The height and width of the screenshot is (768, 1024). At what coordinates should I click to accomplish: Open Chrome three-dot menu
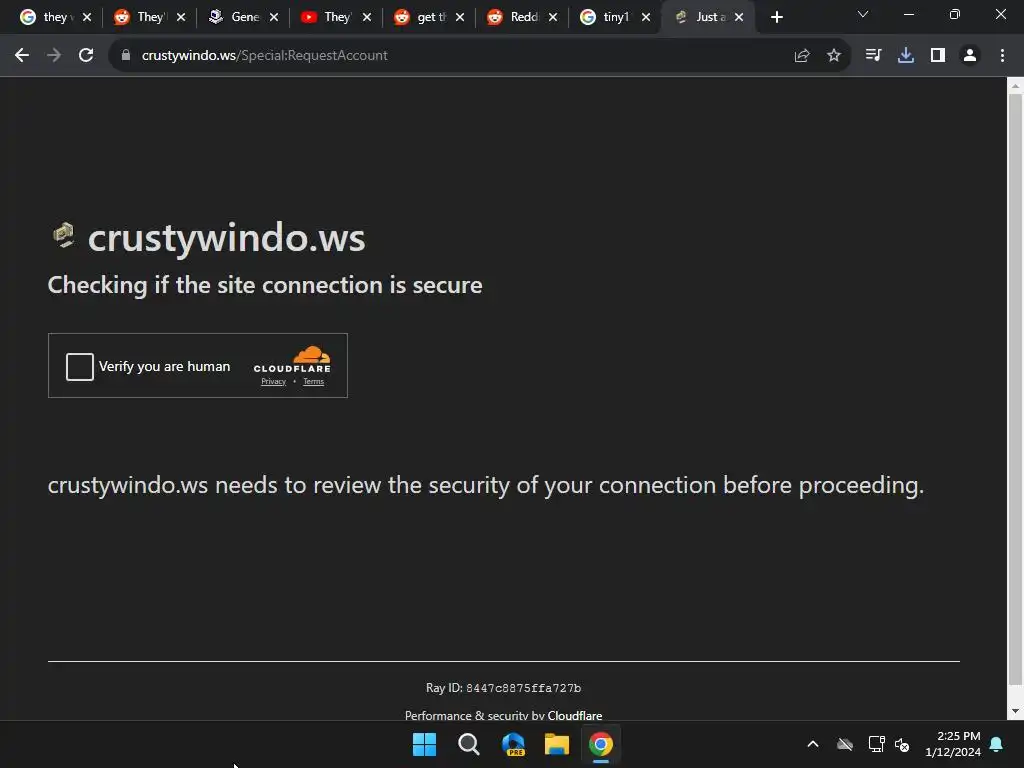point(1002,56)
